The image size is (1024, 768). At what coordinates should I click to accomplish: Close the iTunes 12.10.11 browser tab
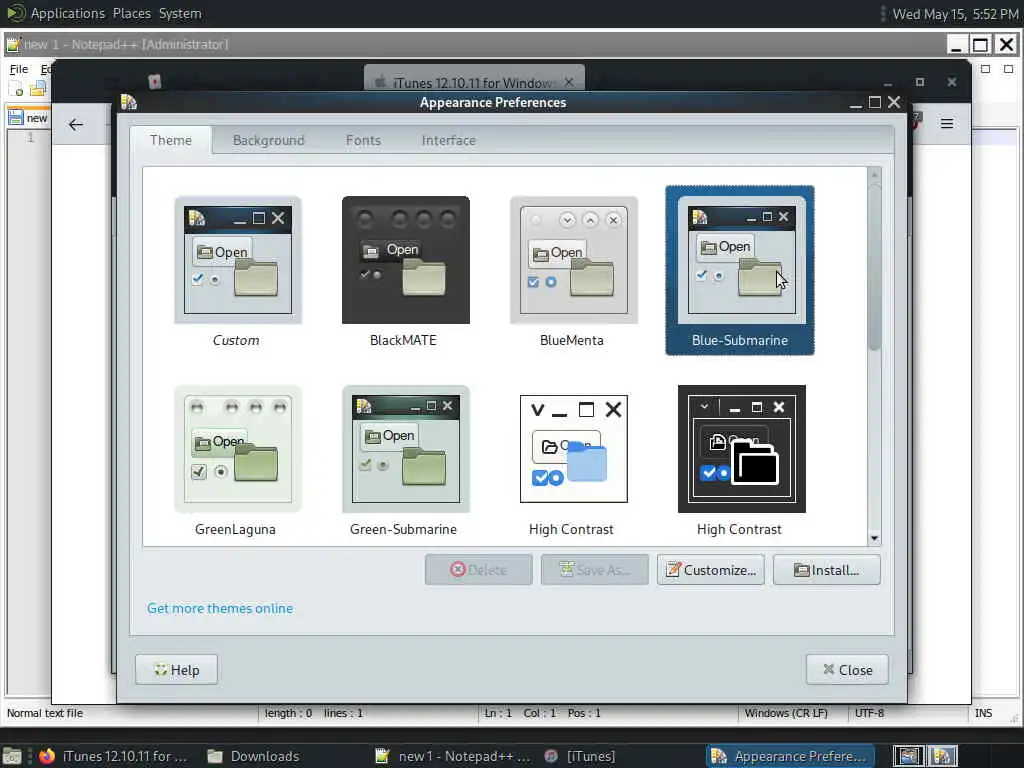click(569, 82)
